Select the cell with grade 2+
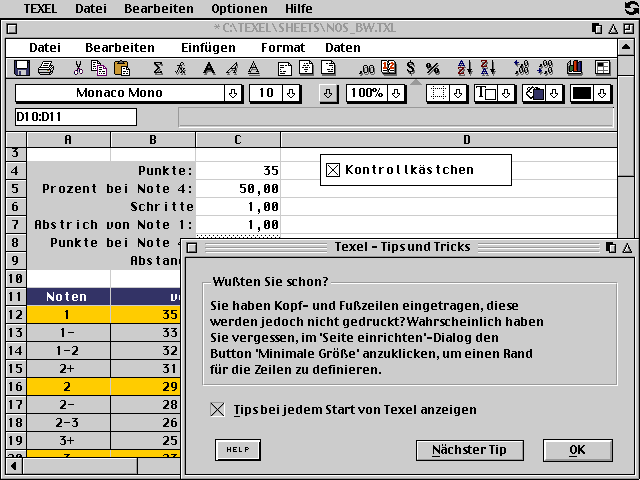Viewport: 640px width, 480px height. click(68, 368)
